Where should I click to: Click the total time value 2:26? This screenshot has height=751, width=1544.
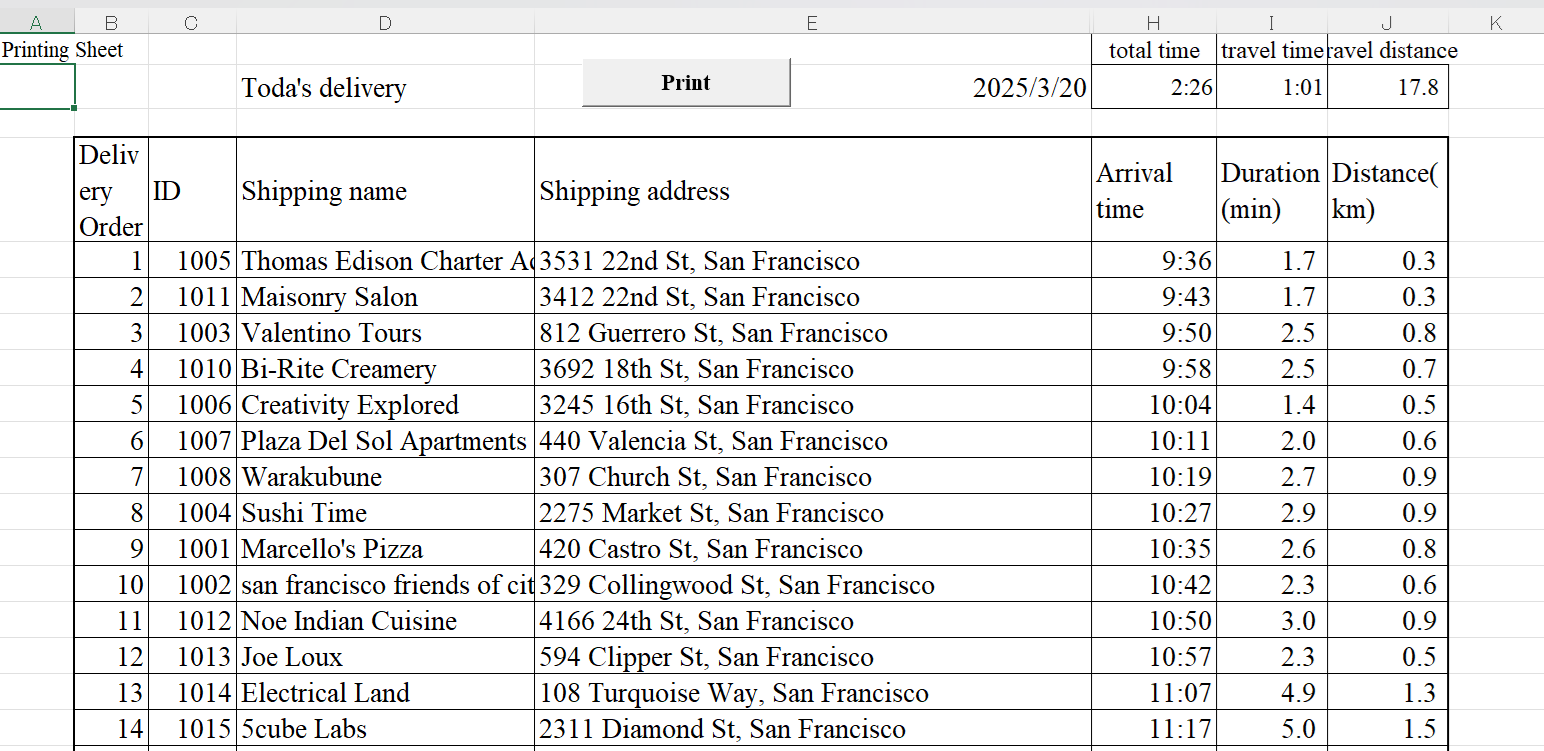(x=1154, y=88)
